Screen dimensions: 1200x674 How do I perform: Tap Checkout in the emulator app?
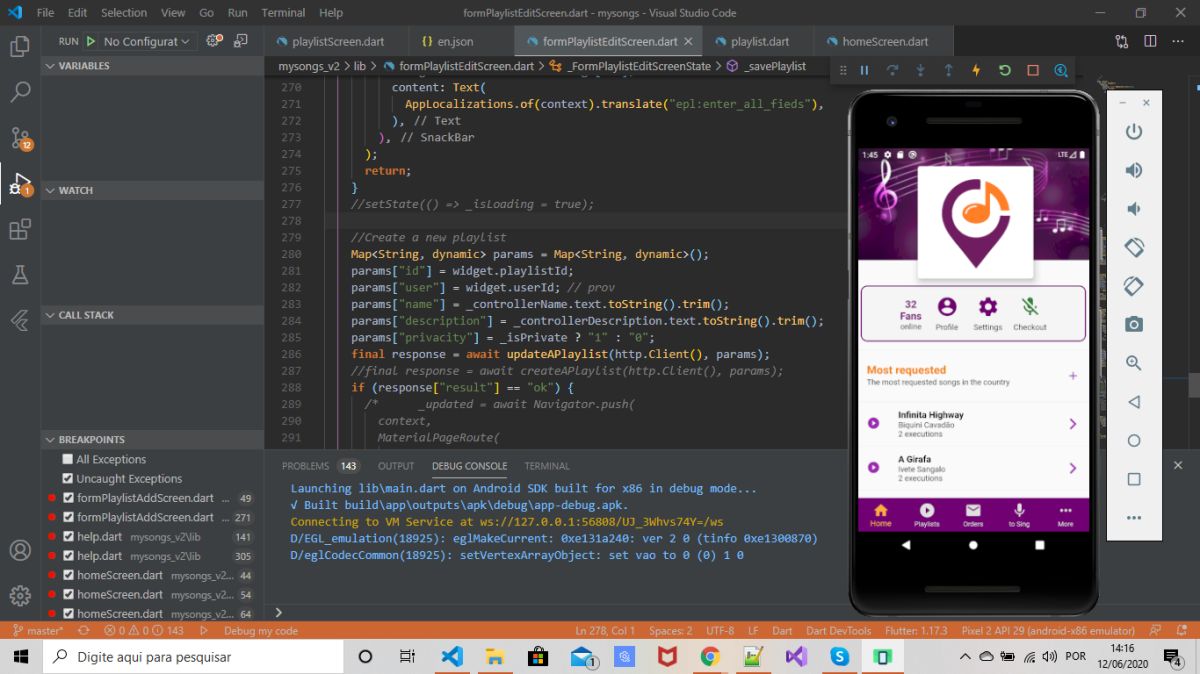point(1030,313)
